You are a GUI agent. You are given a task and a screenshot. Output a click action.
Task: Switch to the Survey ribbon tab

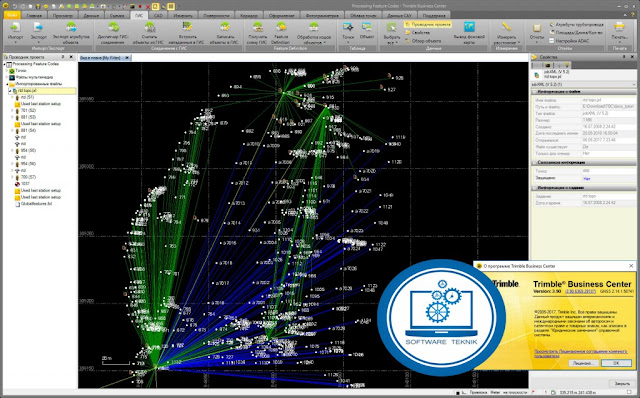[x=117, y=16]
